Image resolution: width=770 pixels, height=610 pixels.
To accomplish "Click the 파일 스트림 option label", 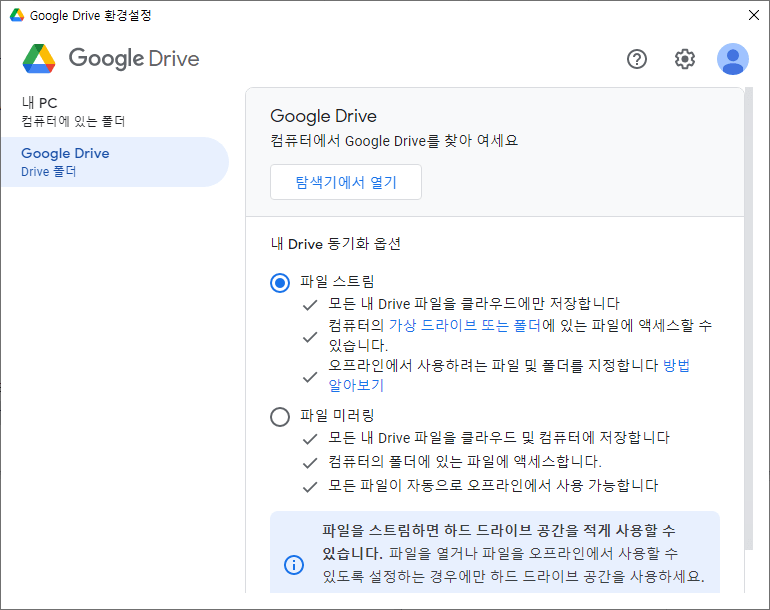I will pos(337,281).
